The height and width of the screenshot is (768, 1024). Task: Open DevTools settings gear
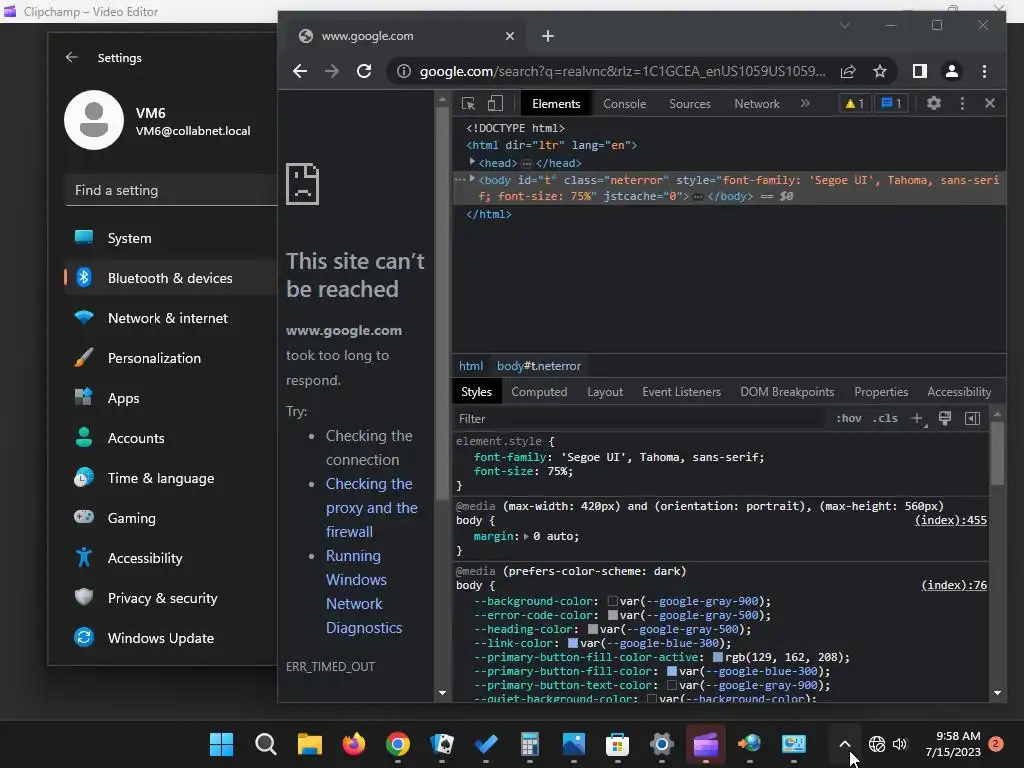coord(934,103)
